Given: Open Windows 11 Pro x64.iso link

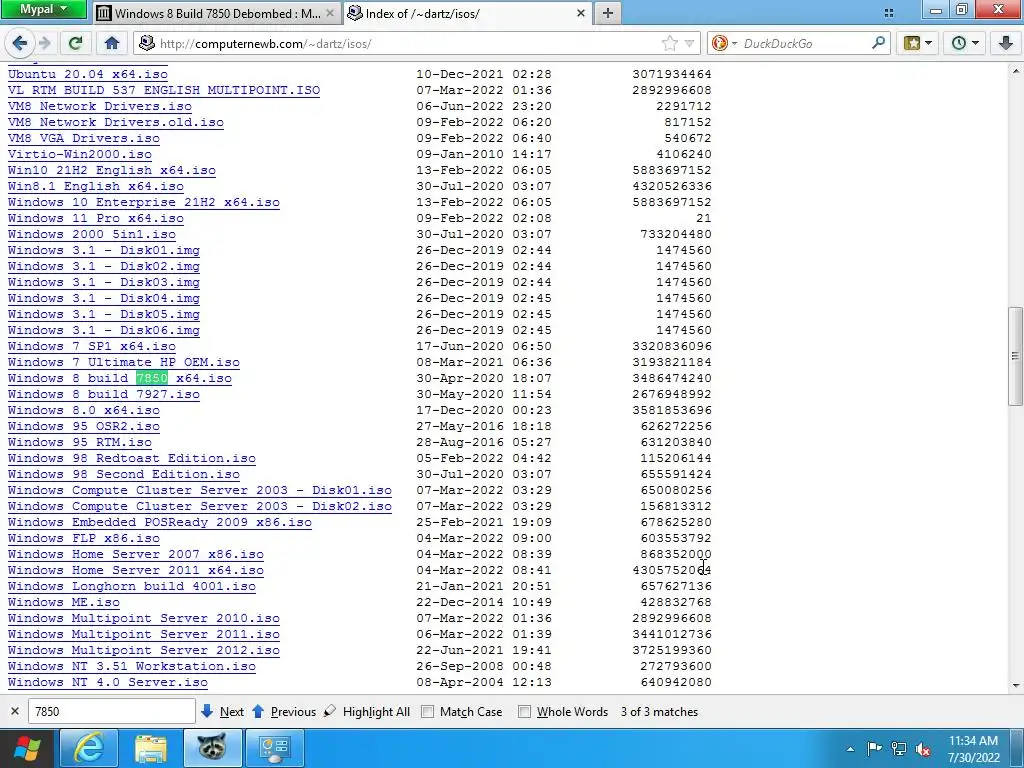Looking at the screenshot, I should (96, 218).
